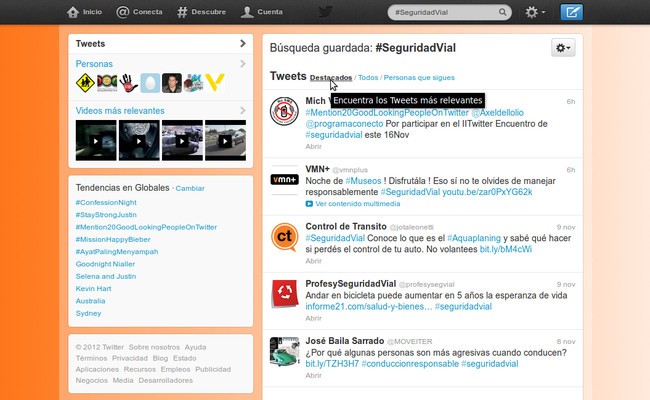650x400 pixels.
Task: Open the saved search gear options menu
Action: (x=563, y=48)
